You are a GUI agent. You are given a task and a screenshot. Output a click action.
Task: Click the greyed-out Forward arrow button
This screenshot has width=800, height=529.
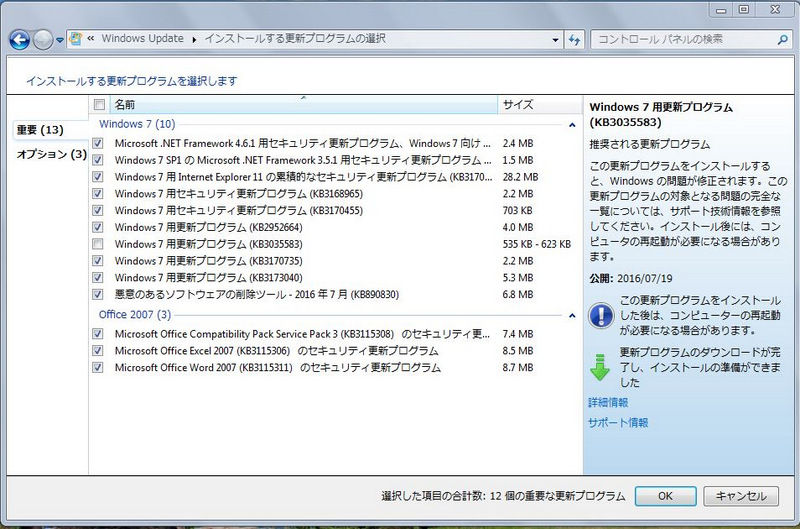tap(43, 40)
